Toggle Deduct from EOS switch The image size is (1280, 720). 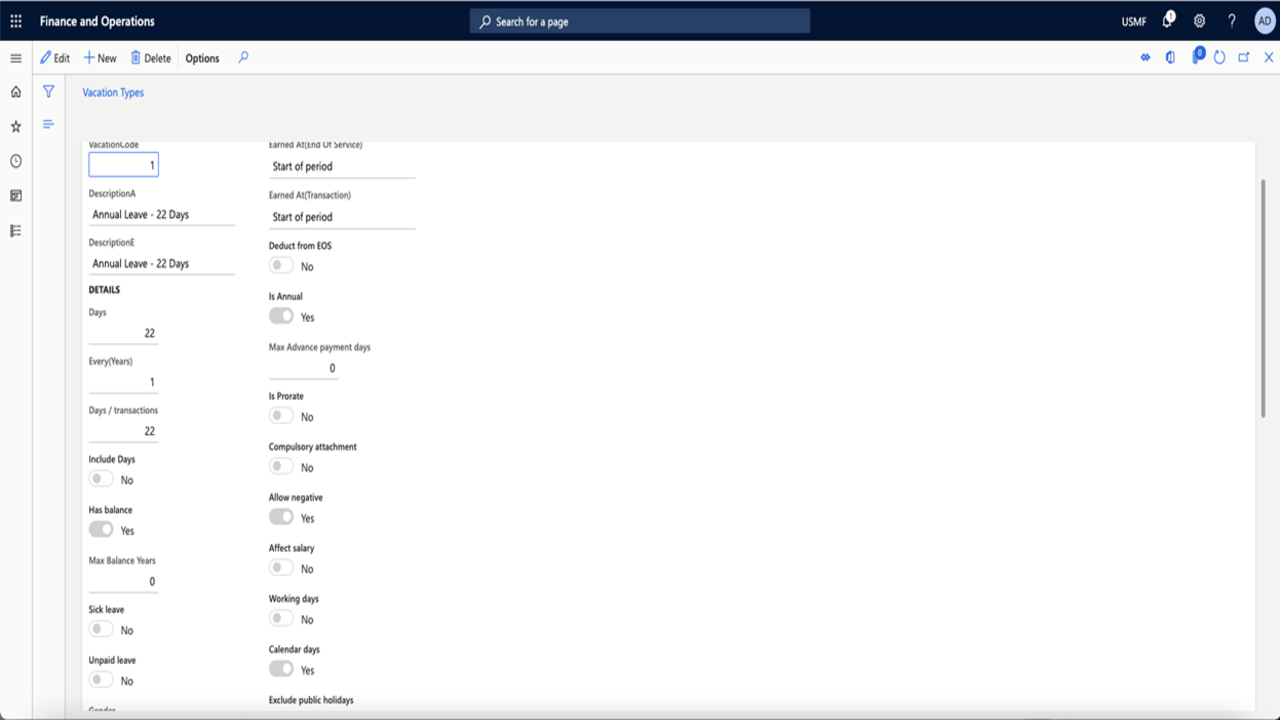[281, 266]
